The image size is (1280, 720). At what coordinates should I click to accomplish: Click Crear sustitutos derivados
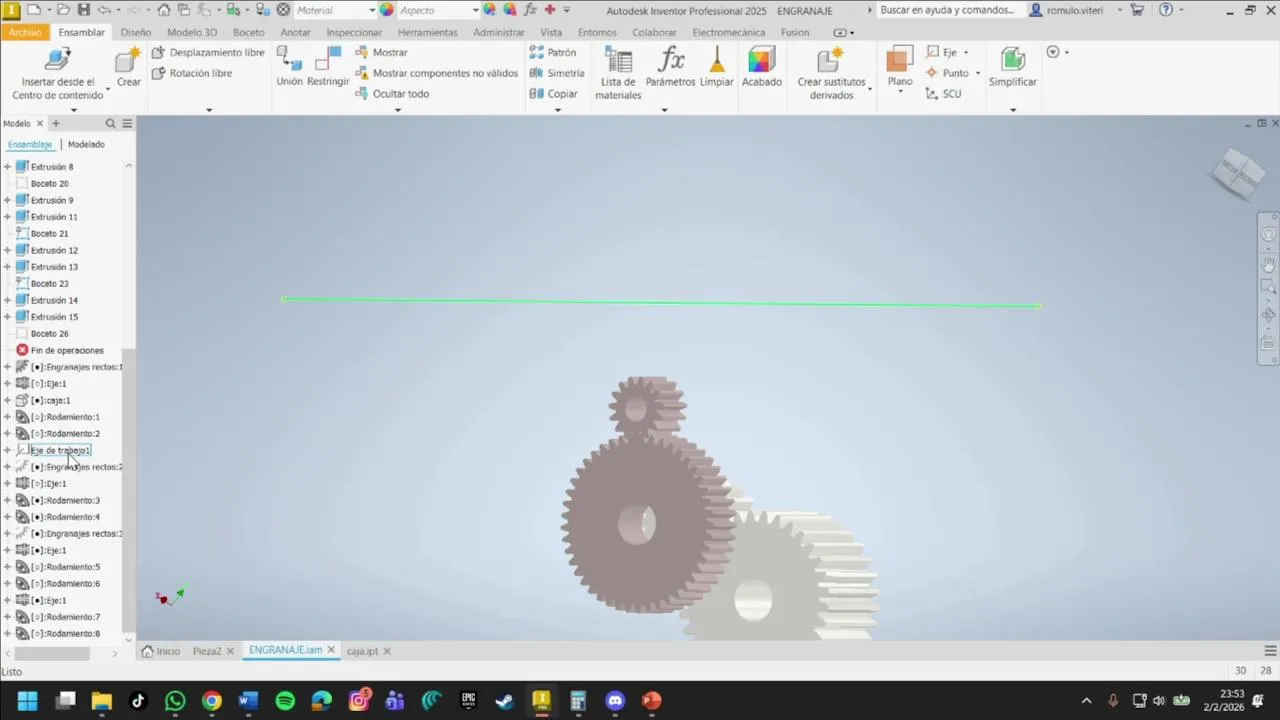click(x=831, y=74)
